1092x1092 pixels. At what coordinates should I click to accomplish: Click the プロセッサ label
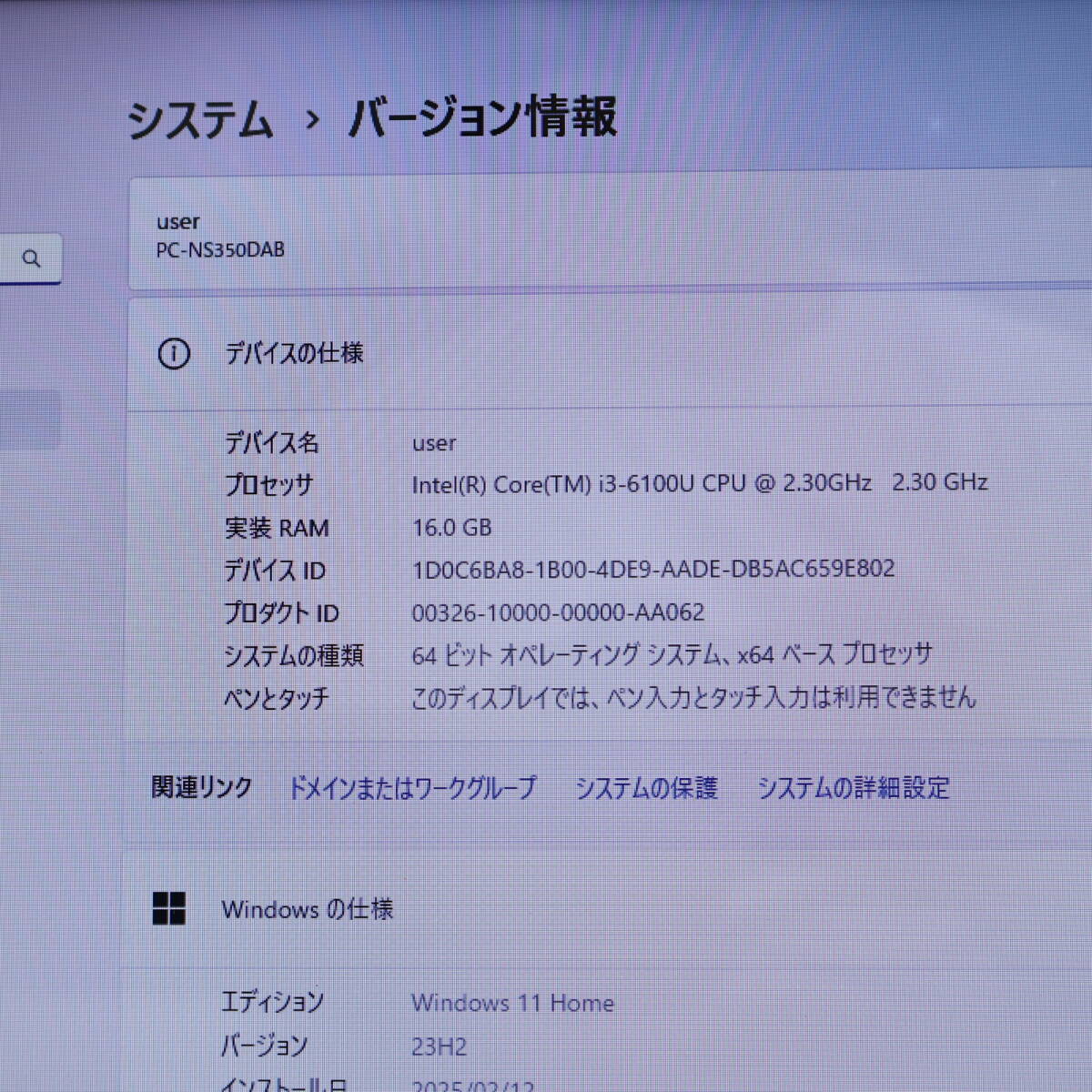[269, 485]
